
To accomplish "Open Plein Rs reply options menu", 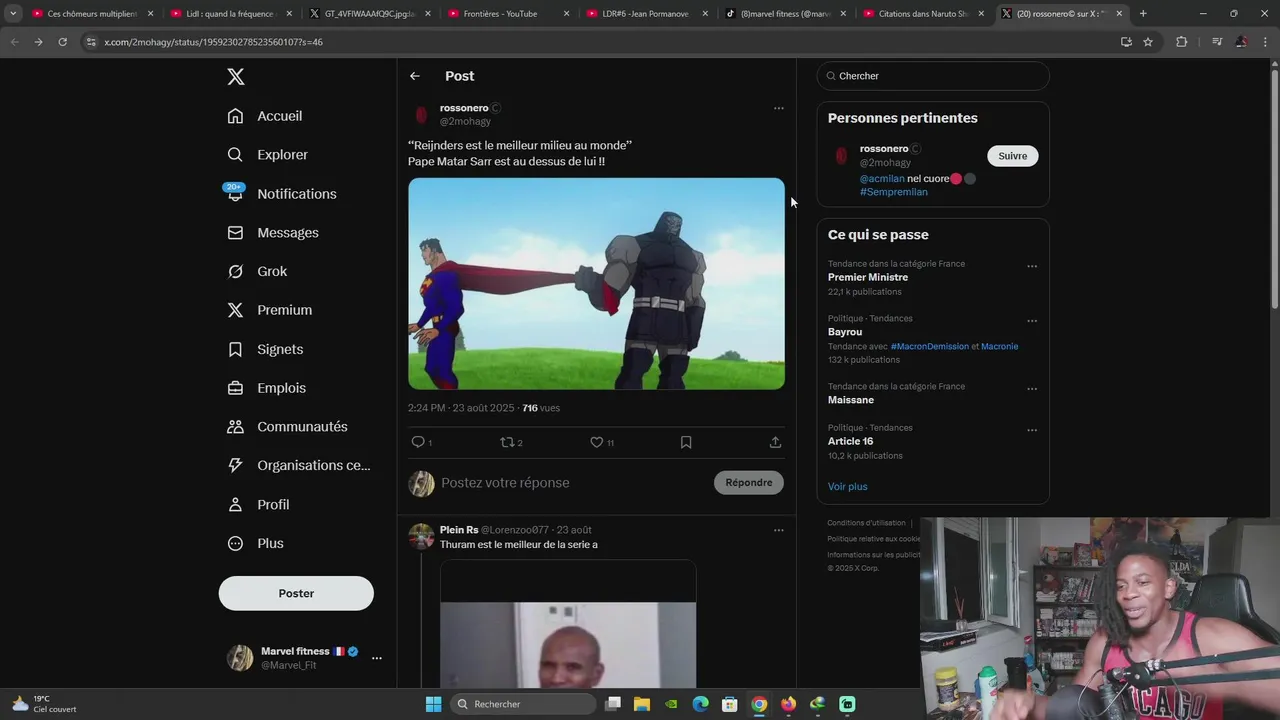I will [x=779, y=530].
